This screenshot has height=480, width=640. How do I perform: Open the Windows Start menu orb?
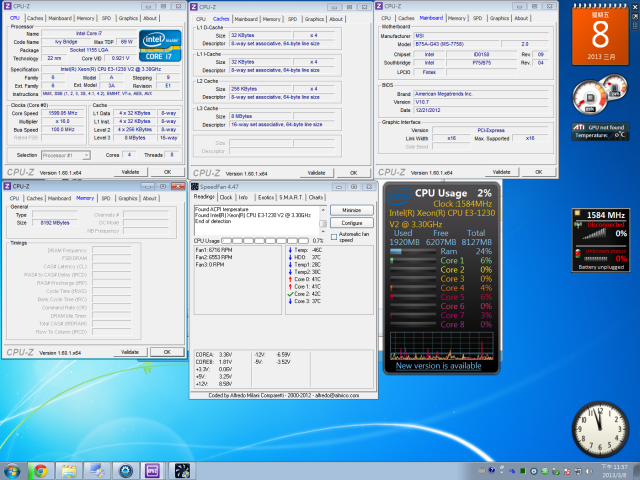[x=12, y=471]
